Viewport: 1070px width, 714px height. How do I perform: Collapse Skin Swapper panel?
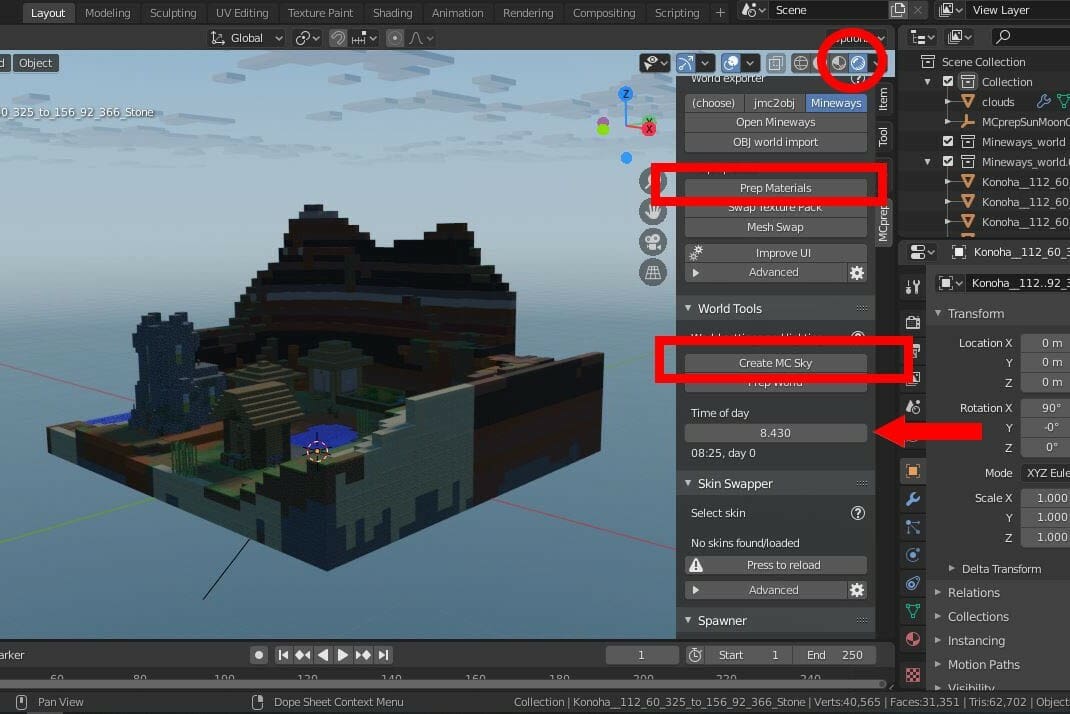point(688,483)
